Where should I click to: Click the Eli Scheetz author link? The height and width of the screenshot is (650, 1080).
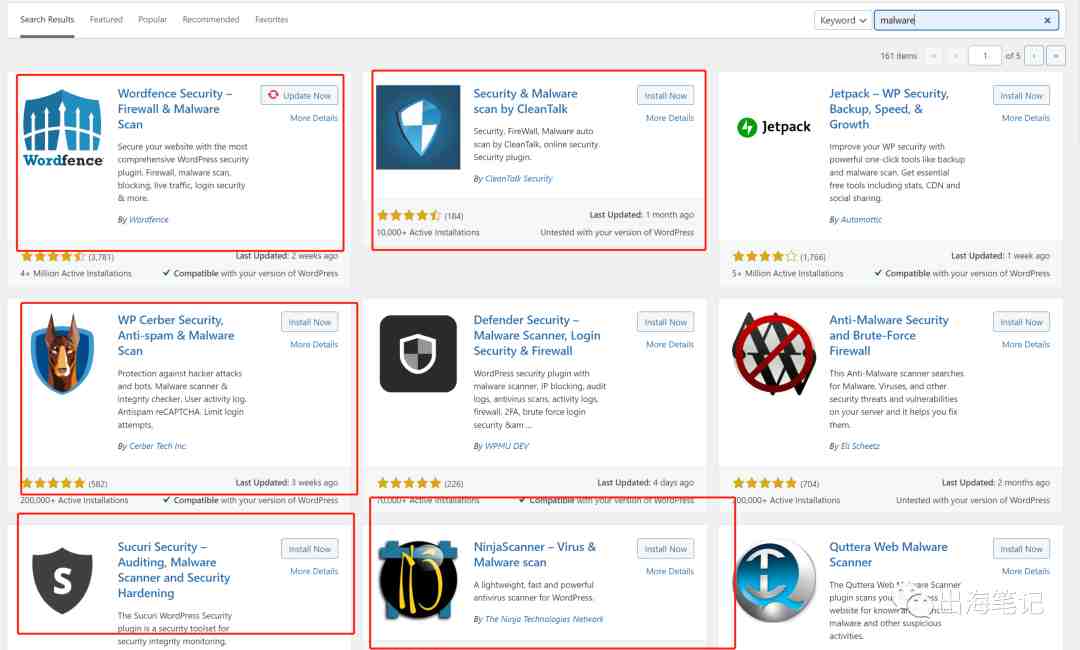pyautogui.click(x=860, y=446)
